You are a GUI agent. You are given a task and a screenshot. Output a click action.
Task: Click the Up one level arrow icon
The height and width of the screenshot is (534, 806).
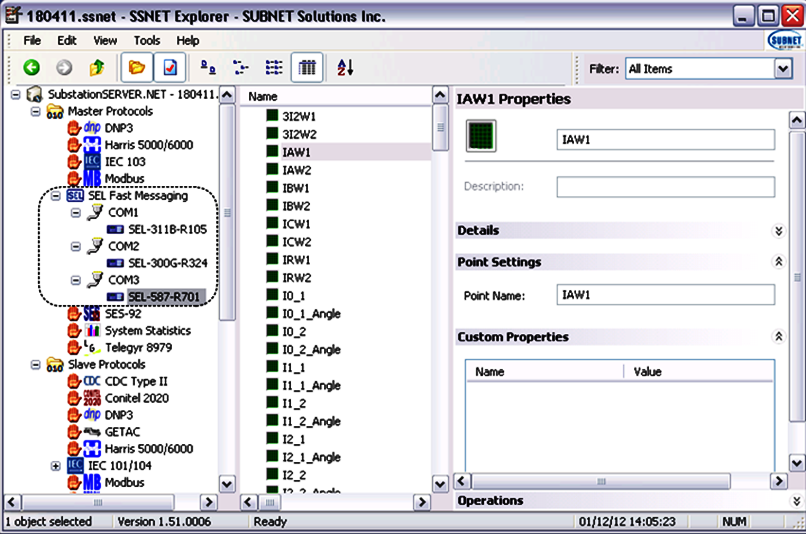tap(97, 67)
